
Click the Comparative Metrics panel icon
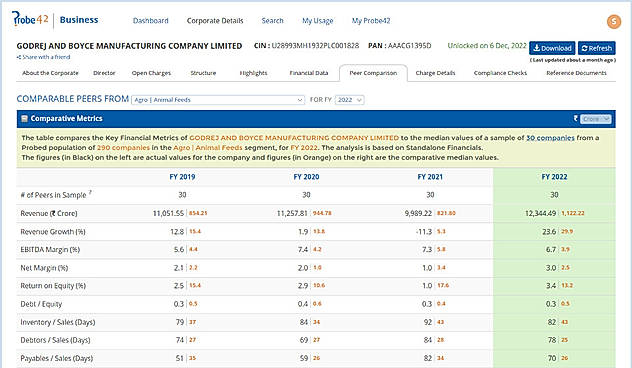pos(24,119)
